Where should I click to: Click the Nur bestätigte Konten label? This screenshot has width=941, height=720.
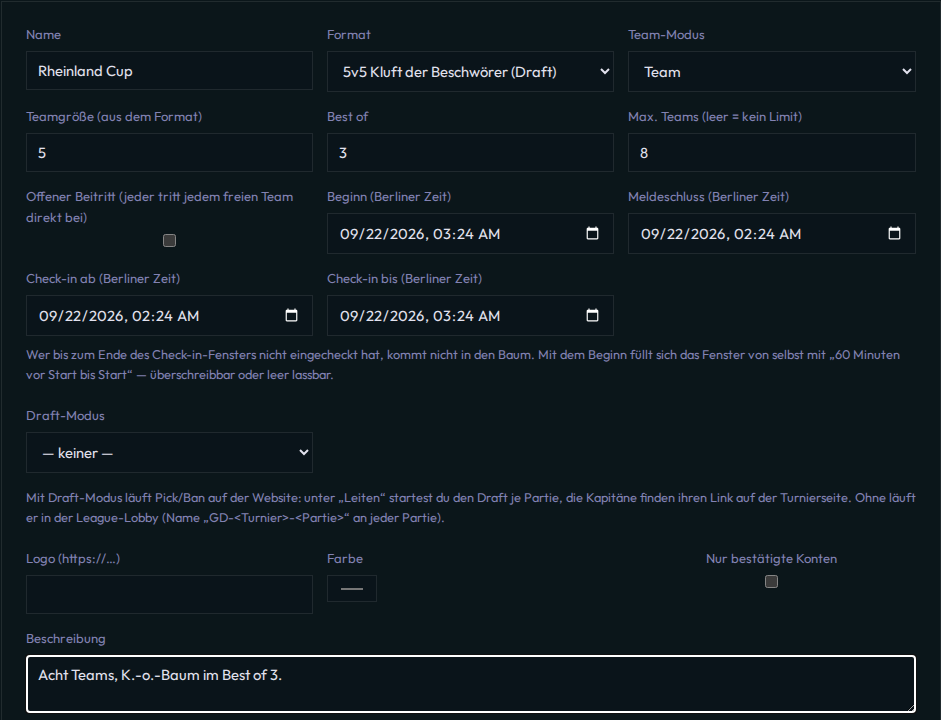click(771, 559)
